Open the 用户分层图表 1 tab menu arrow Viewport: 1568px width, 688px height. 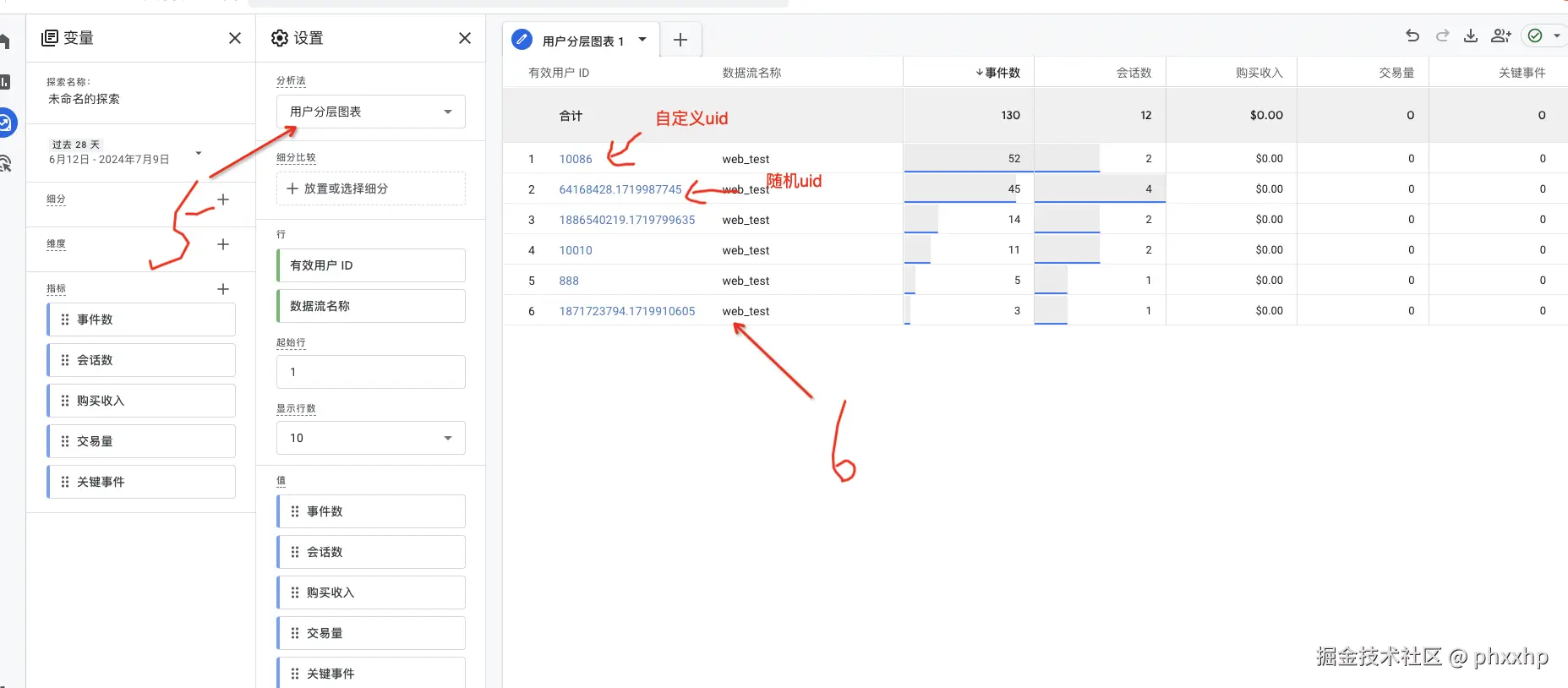pos(642,40)
